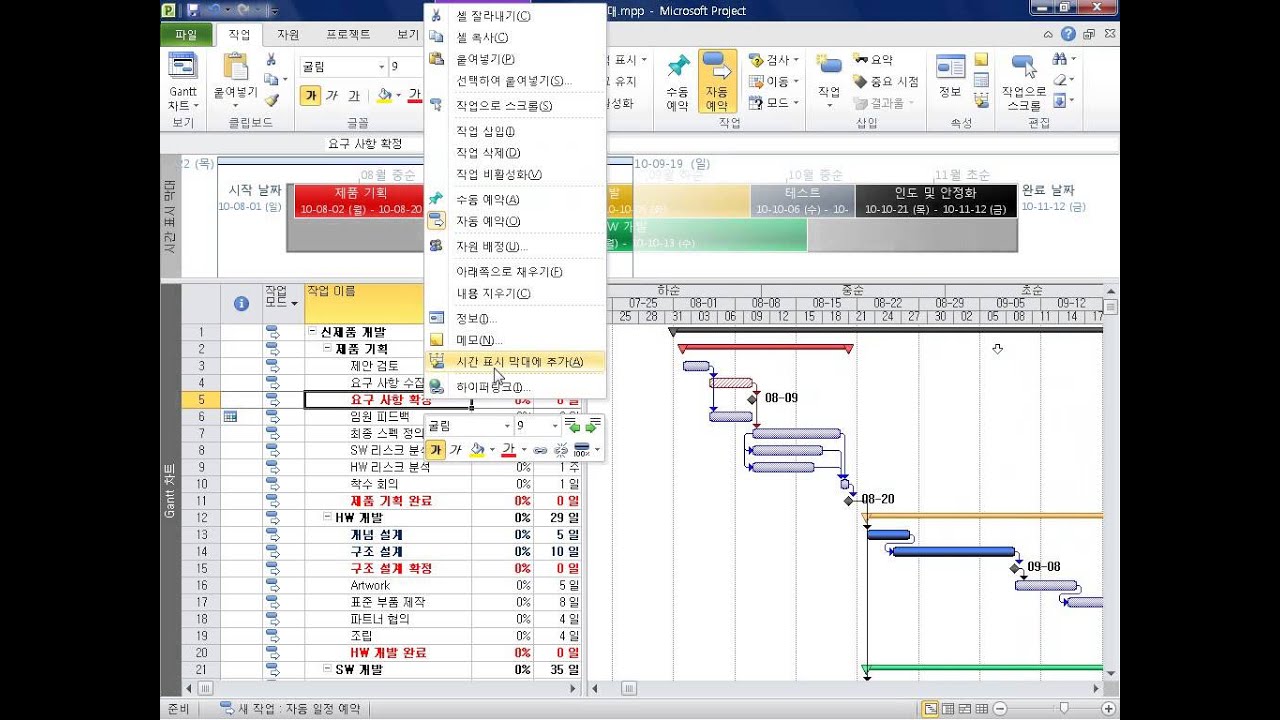Toggle italic 가 in the ribbon font group

coord(332,96)
